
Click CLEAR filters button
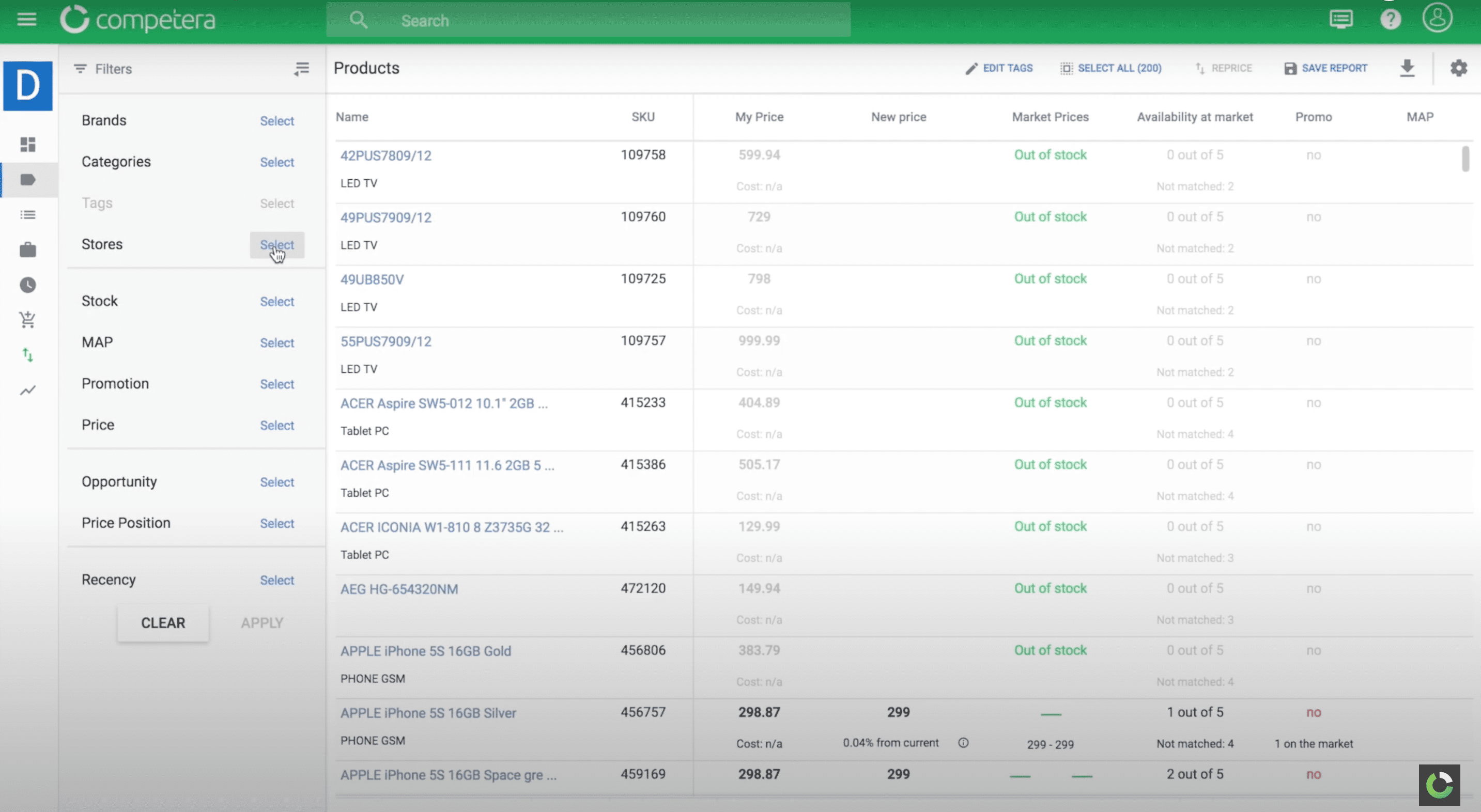click(163, 622)
